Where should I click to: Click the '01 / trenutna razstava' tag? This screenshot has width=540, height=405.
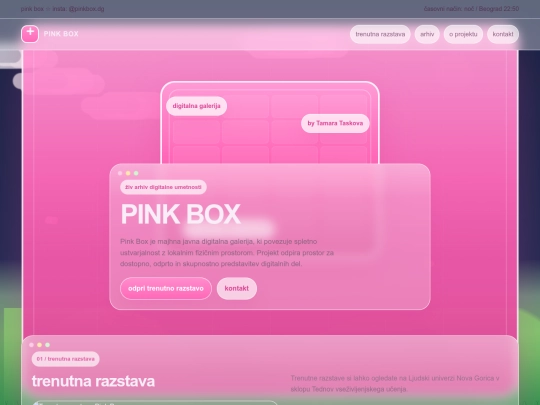(65, 359)
